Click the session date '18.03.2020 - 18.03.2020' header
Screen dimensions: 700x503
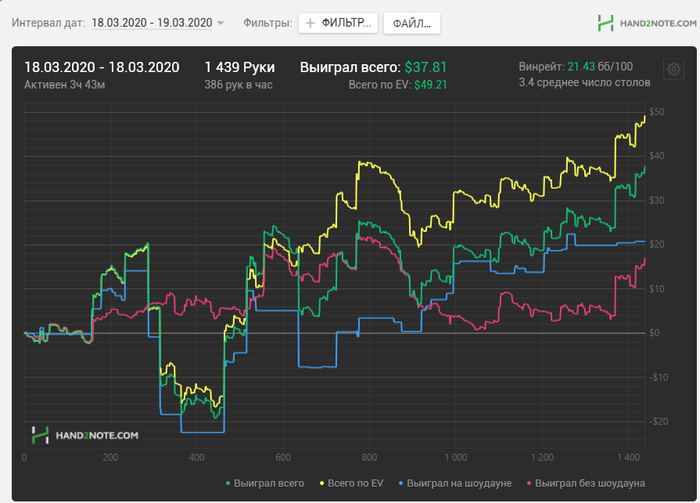[x=102, y=67]
